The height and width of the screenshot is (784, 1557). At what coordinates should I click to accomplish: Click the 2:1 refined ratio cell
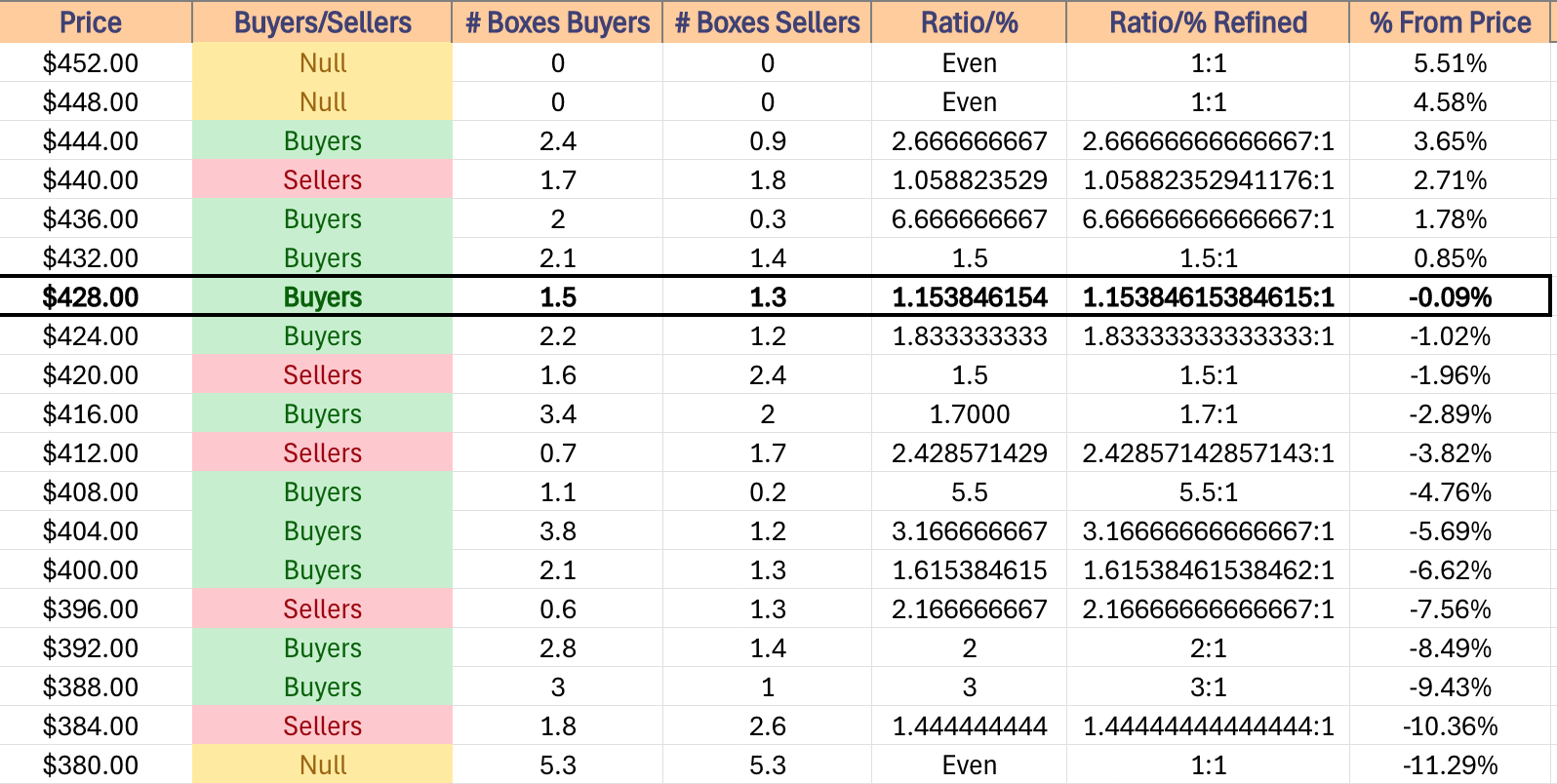point(1209,648)
